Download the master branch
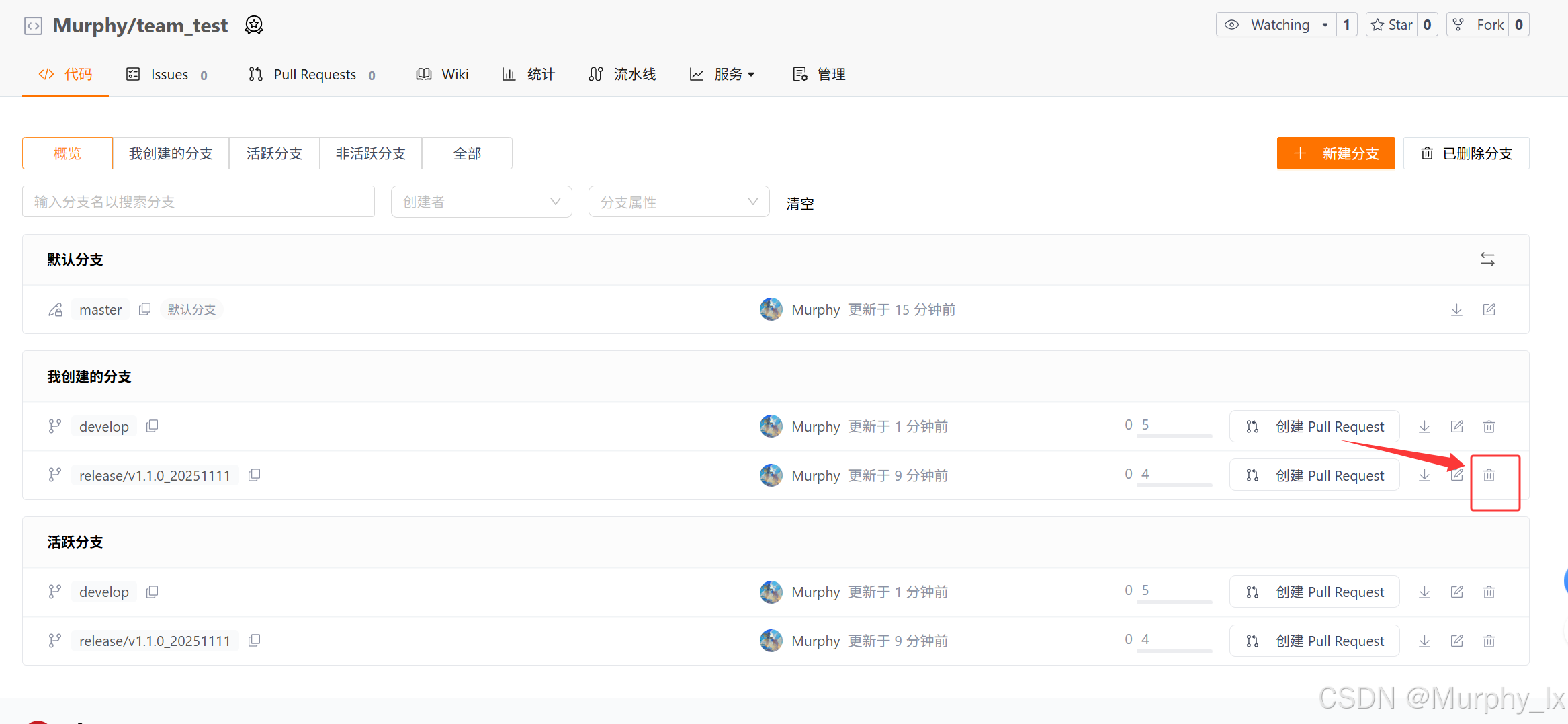 (x=1456, y=309)
